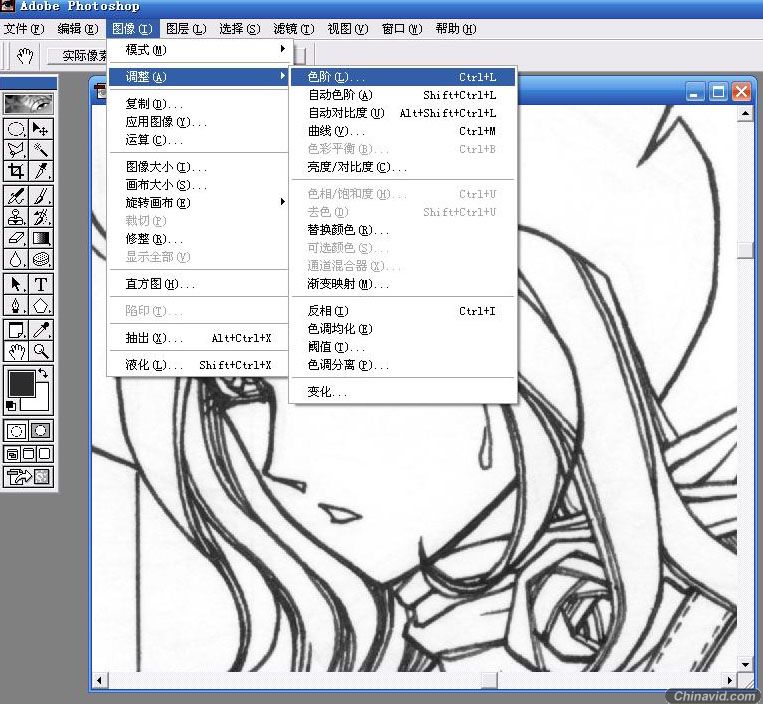This screenshot has height=704, width=763.
Task: Switch to Standard editing mode
Action: [16, 431]
